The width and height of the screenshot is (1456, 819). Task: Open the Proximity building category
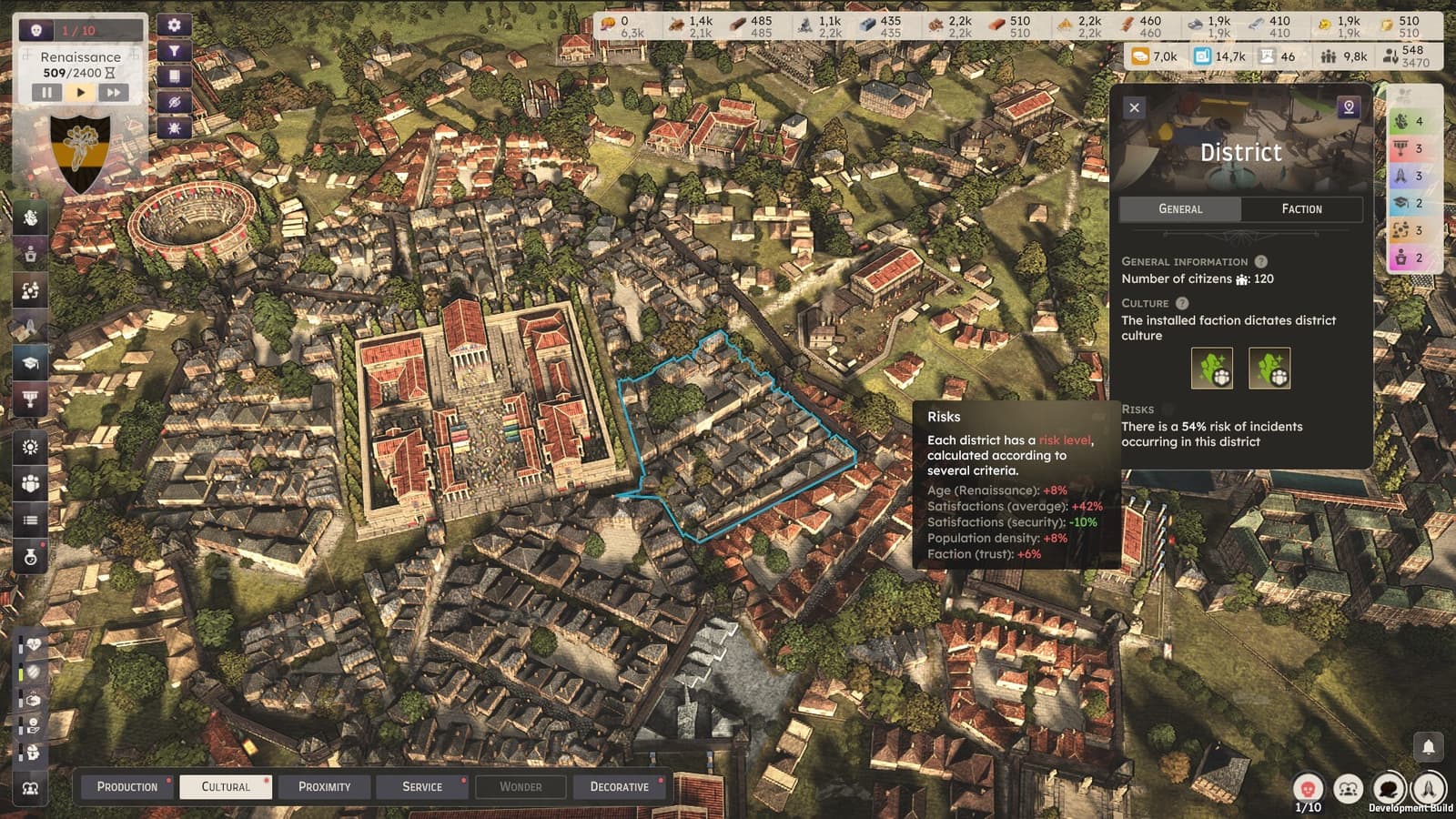click(324, 786)
